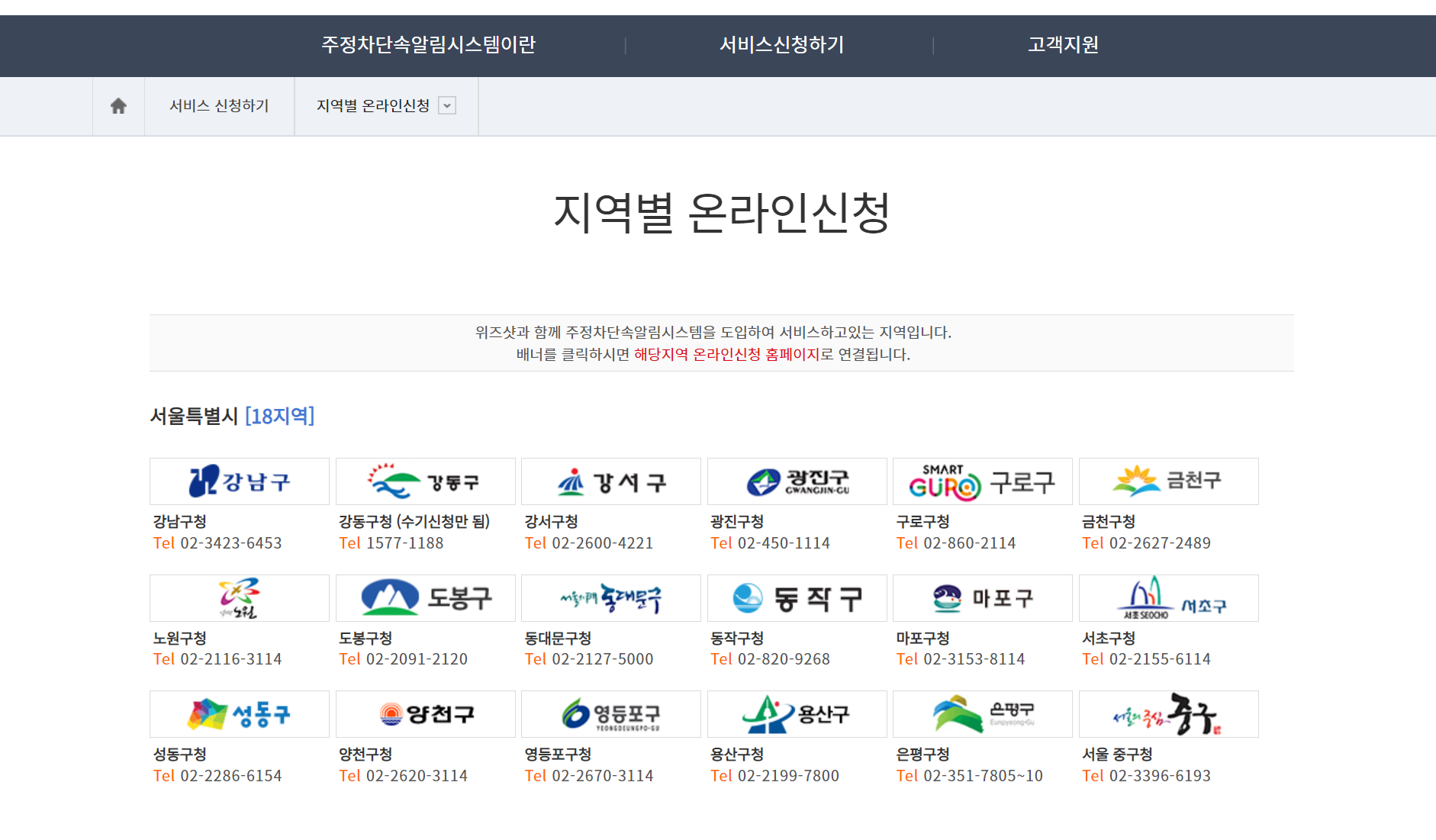Click the 광진구청 name link
Screen dimensions: 1436x840
pos(737,522)
